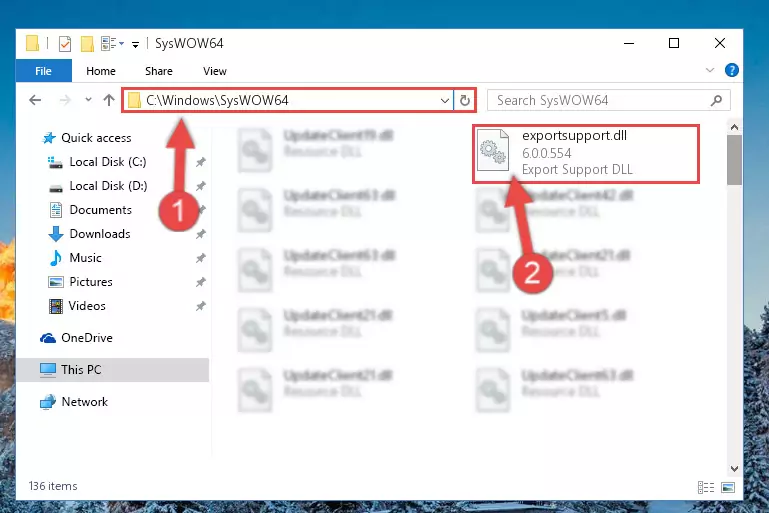Unpin Local Disk (C:) via pin icon
769x513 pixels.
coord(201,162)
